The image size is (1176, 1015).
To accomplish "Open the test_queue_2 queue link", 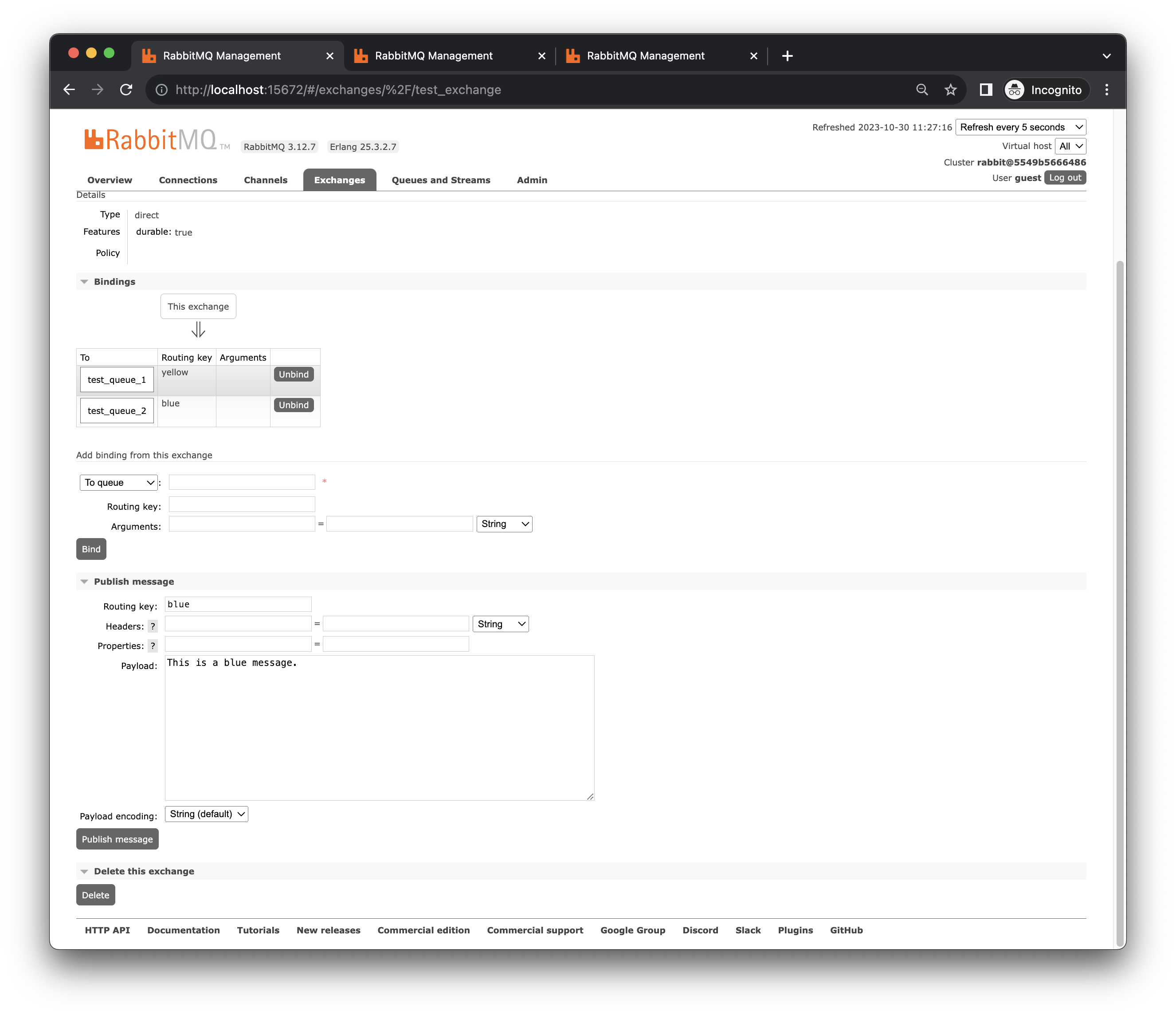I will [x=116, y=410].
